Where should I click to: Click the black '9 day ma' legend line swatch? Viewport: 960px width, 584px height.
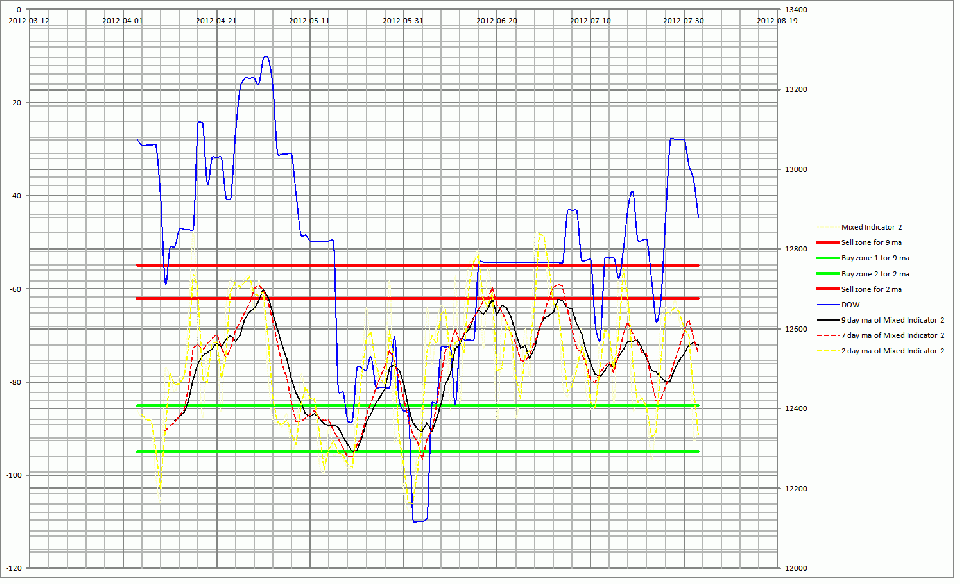point(828,320)
